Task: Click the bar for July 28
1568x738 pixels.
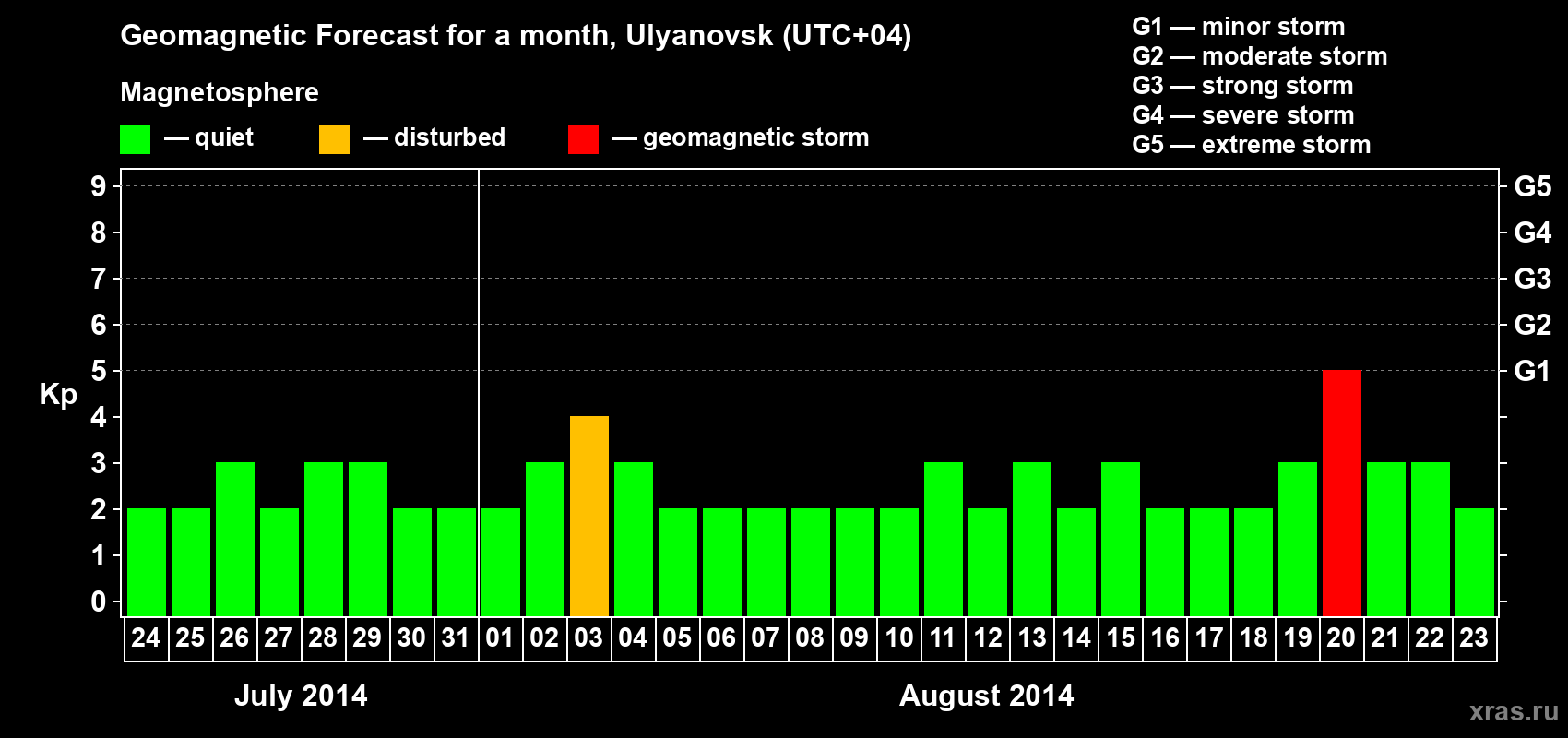Action: pyautogui.click(x=324, y=539)
